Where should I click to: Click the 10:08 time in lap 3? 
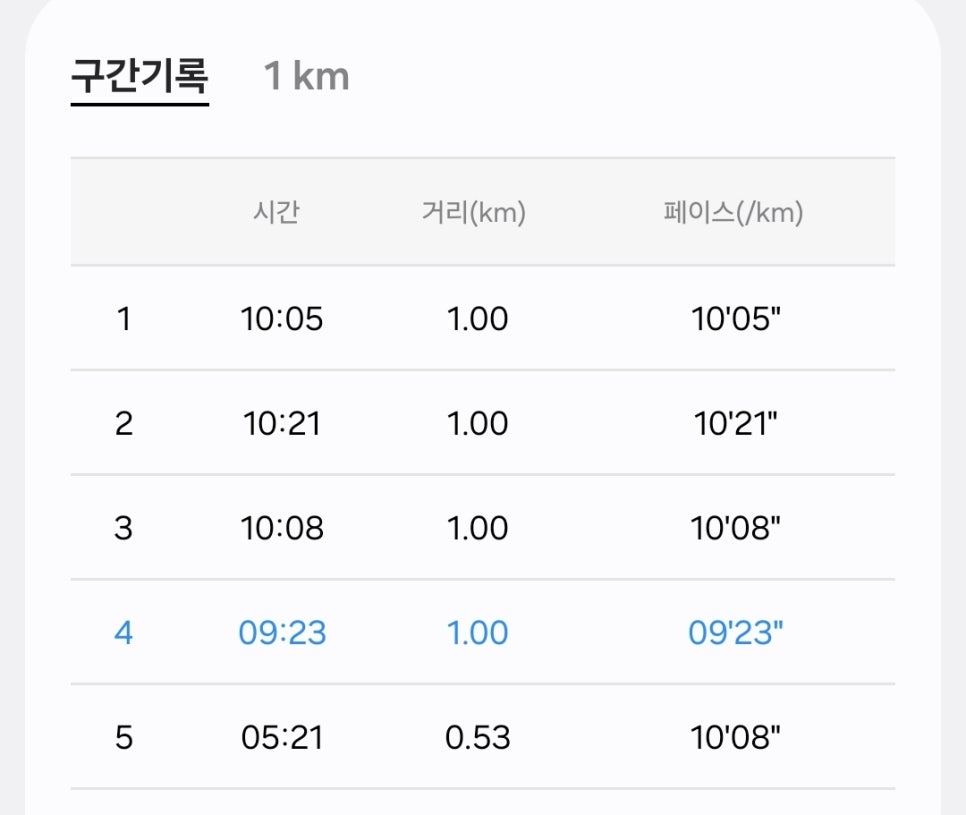(282, 529)
